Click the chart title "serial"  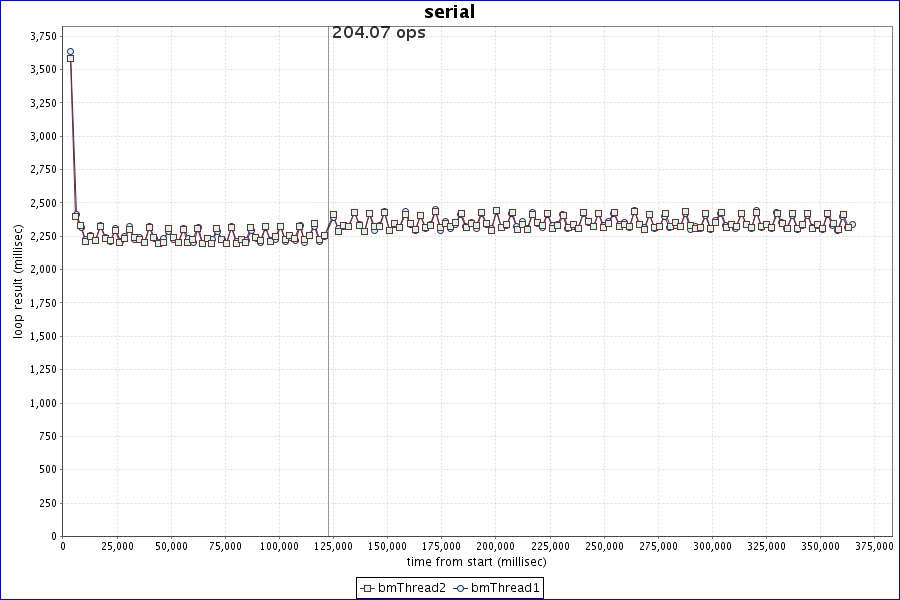450,12
